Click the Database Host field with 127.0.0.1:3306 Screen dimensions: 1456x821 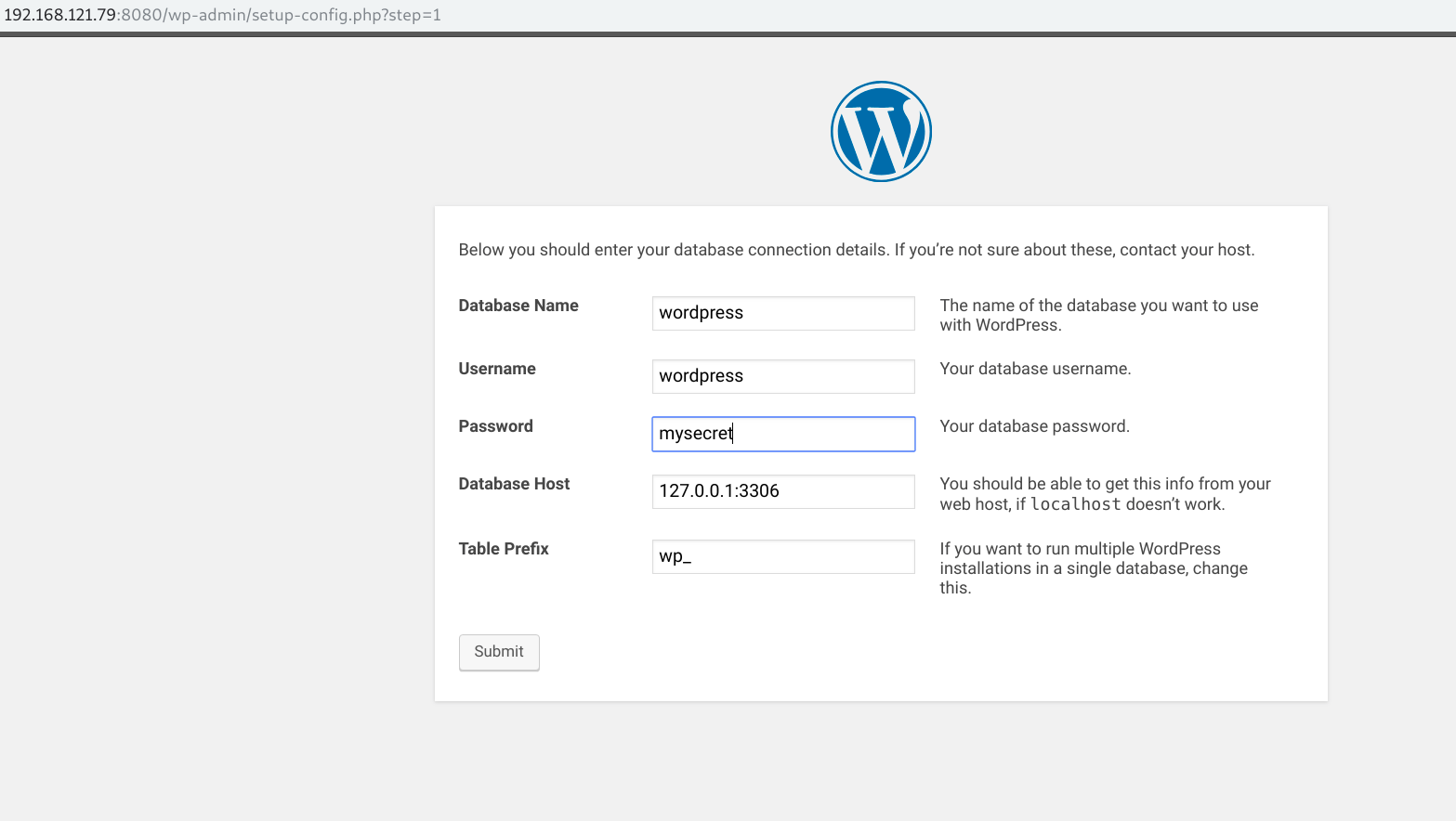(782, 491)
